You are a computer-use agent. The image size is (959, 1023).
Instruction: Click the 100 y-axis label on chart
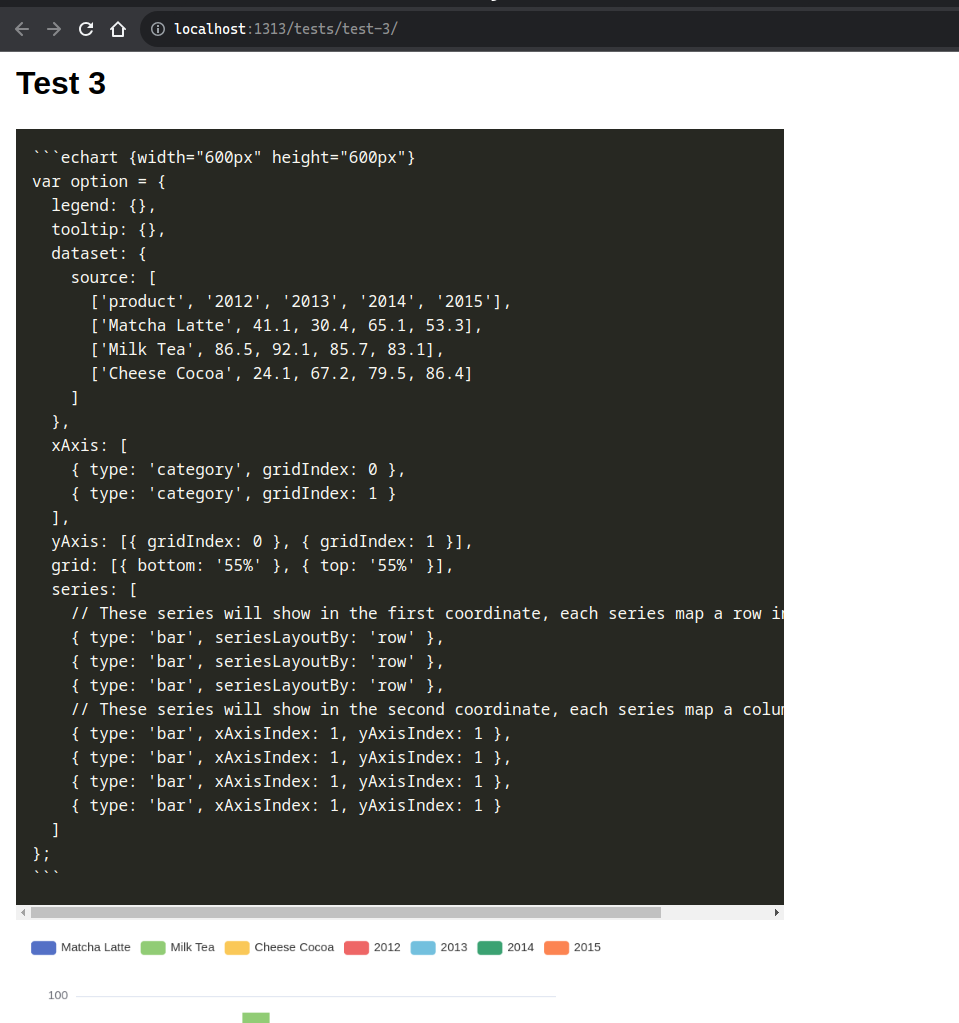coord(58,996)
